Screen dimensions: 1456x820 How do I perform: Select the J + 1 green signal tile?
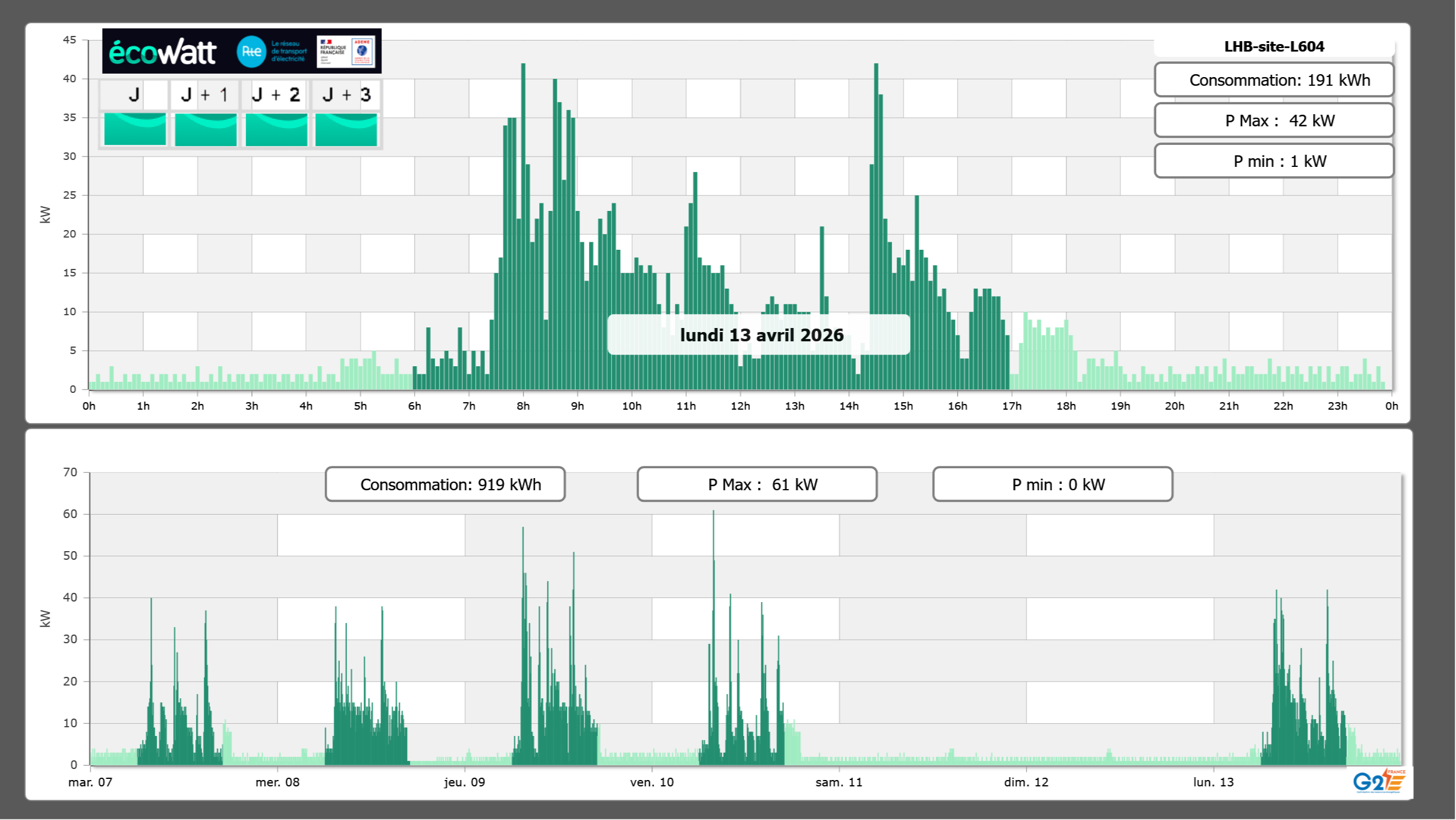(x=205, y=129)
